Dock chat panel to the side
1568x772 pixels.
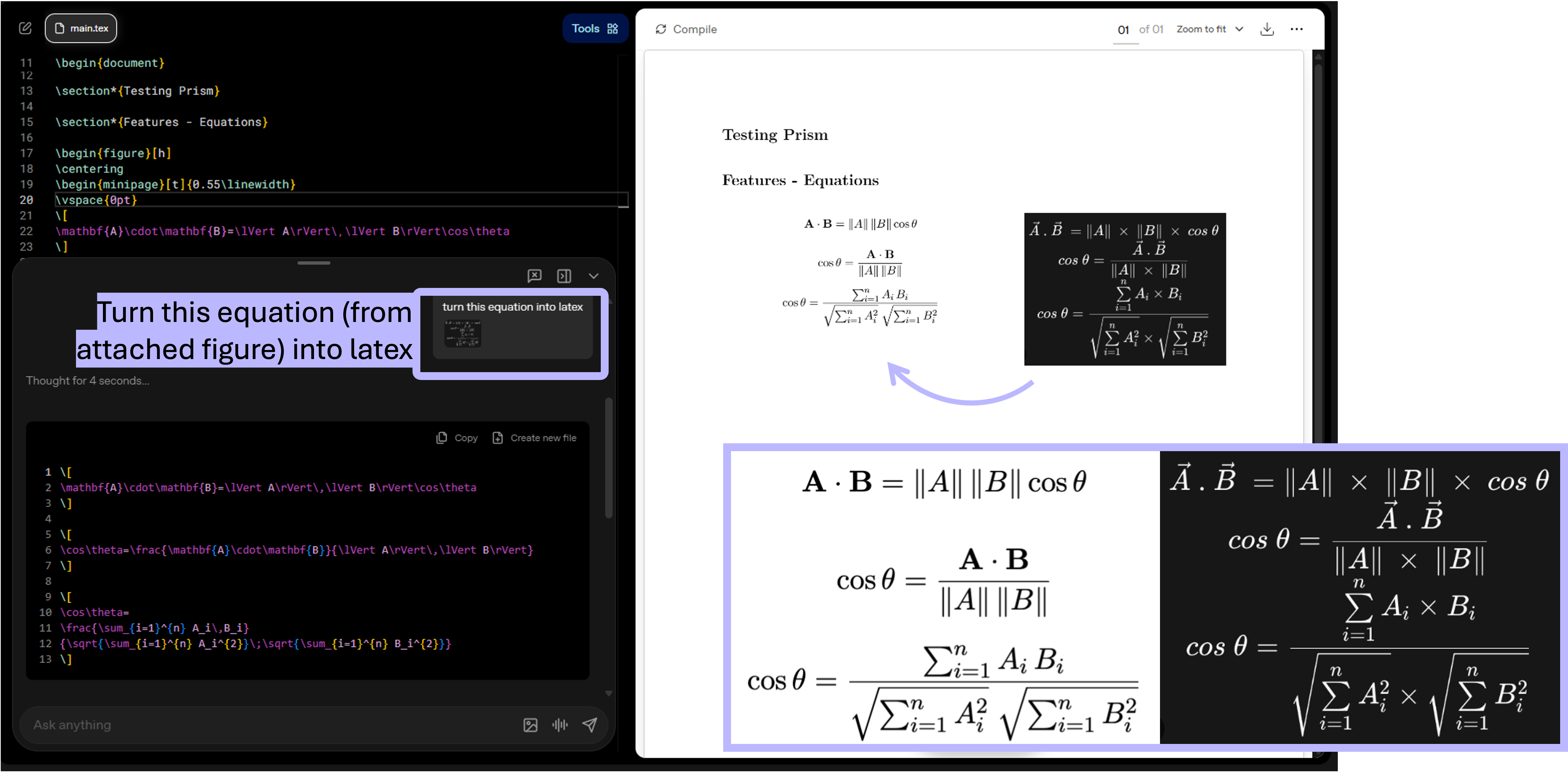tap(564, 276)
